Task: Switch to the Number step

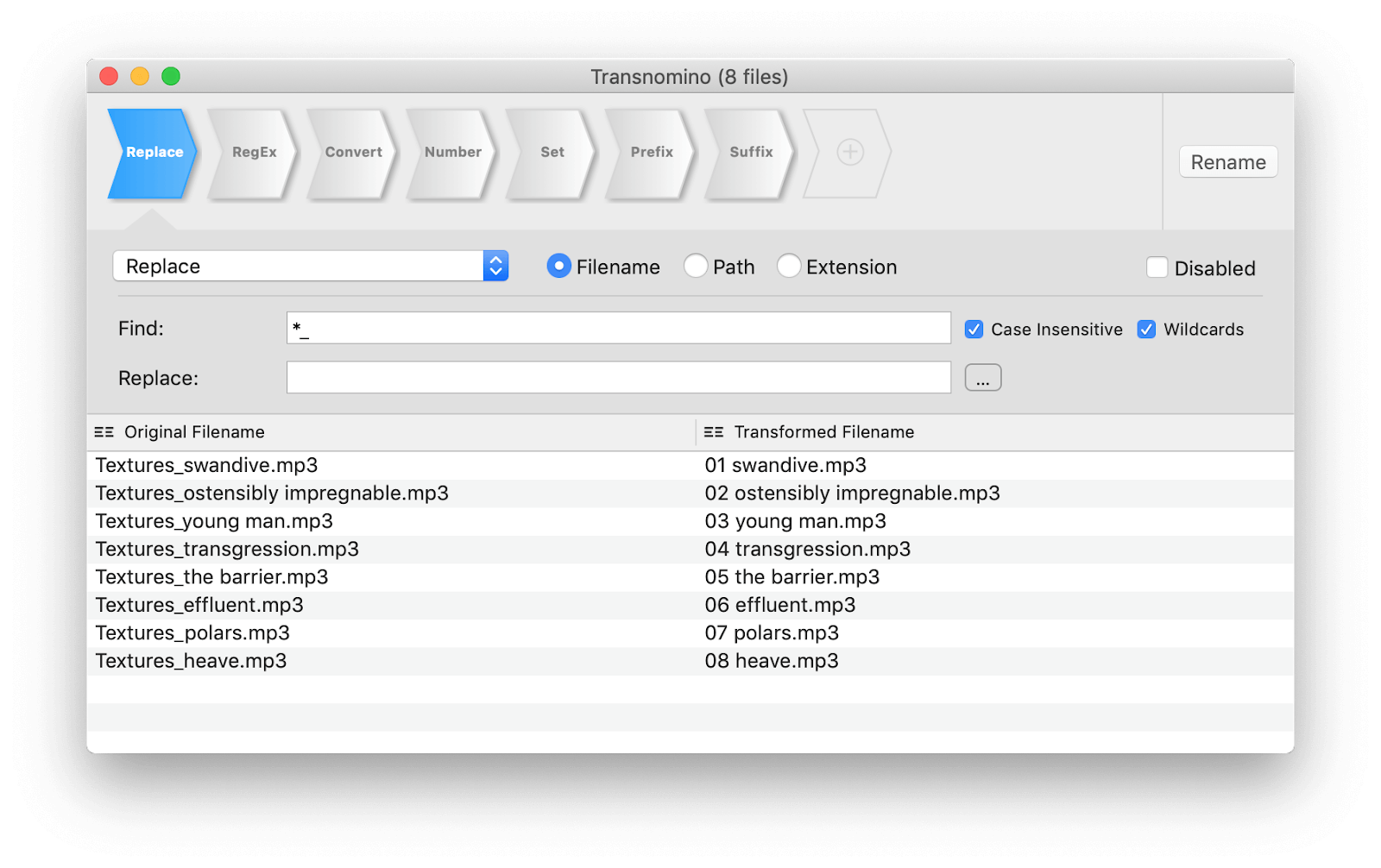Action: pos(451,153)
